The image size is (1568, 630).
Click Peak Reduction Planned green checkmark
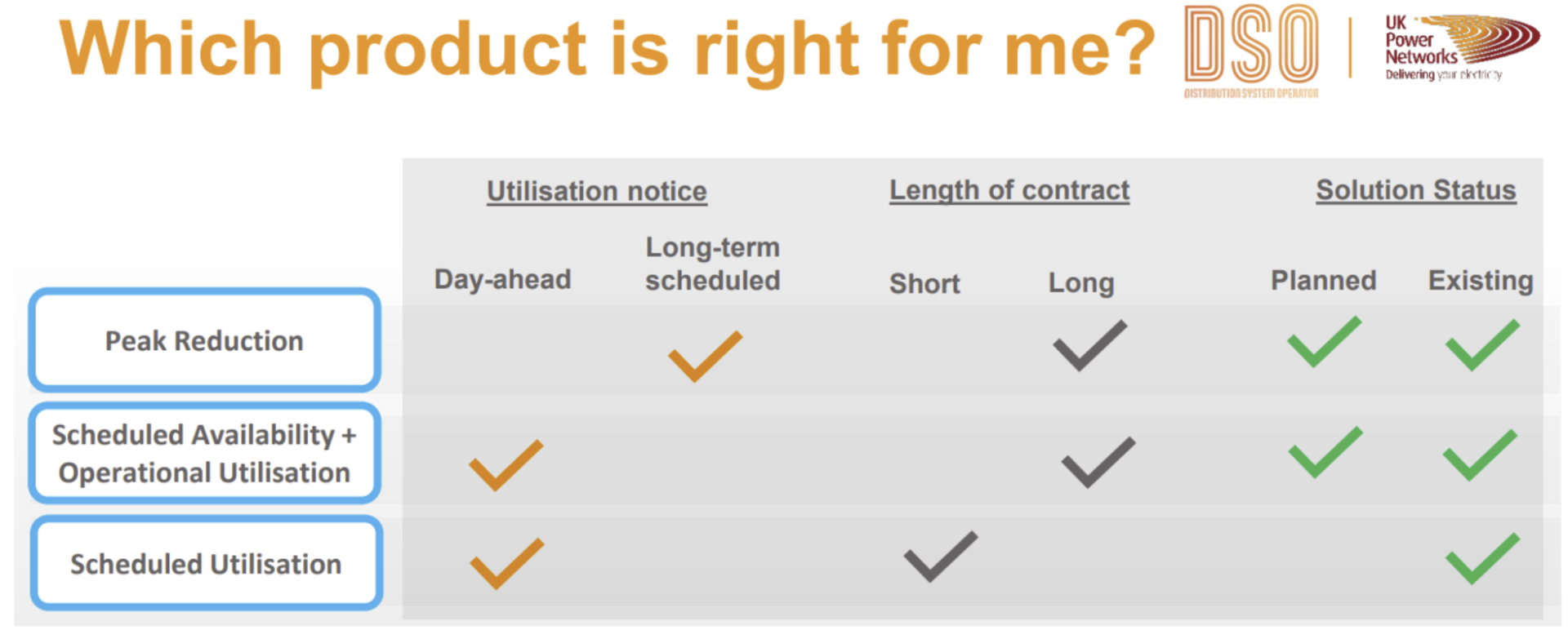point(1324,341)
